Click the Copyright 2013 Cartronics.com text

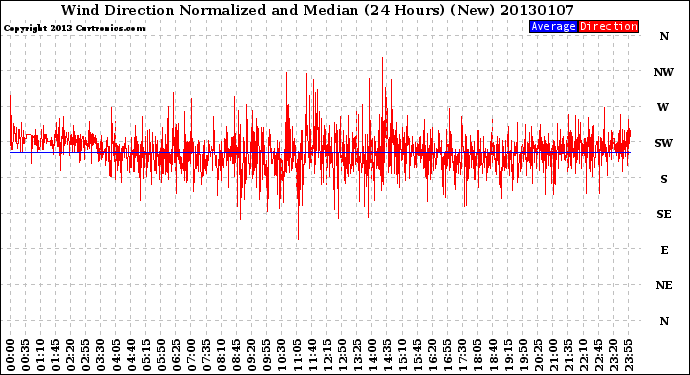coord(74,28)
